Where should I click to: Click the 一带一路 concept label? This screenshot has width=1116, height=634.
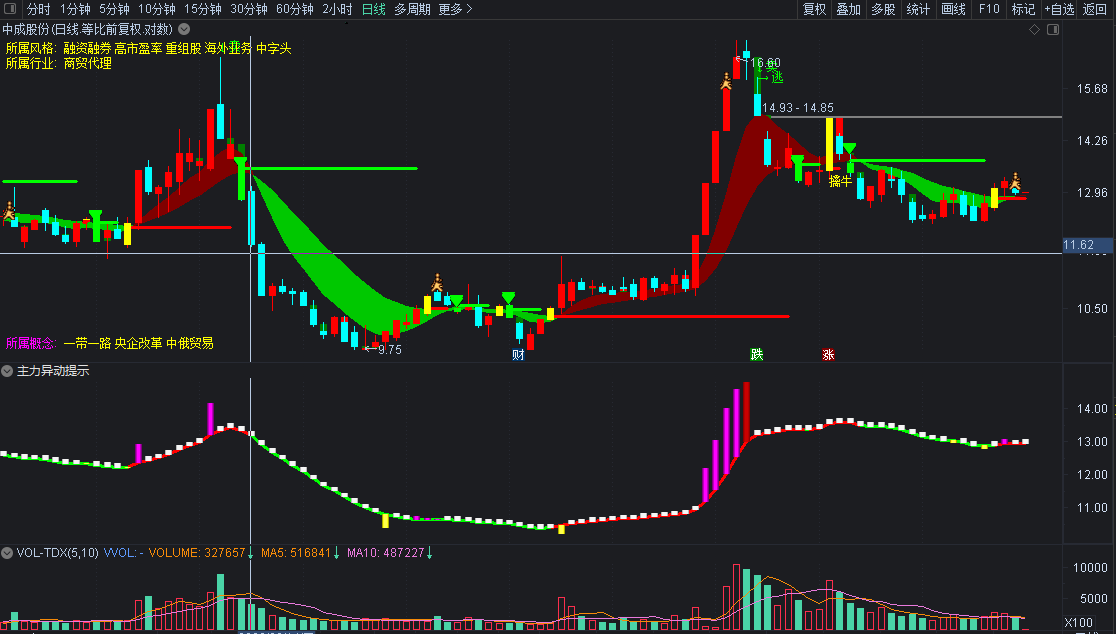coord(88,343)
